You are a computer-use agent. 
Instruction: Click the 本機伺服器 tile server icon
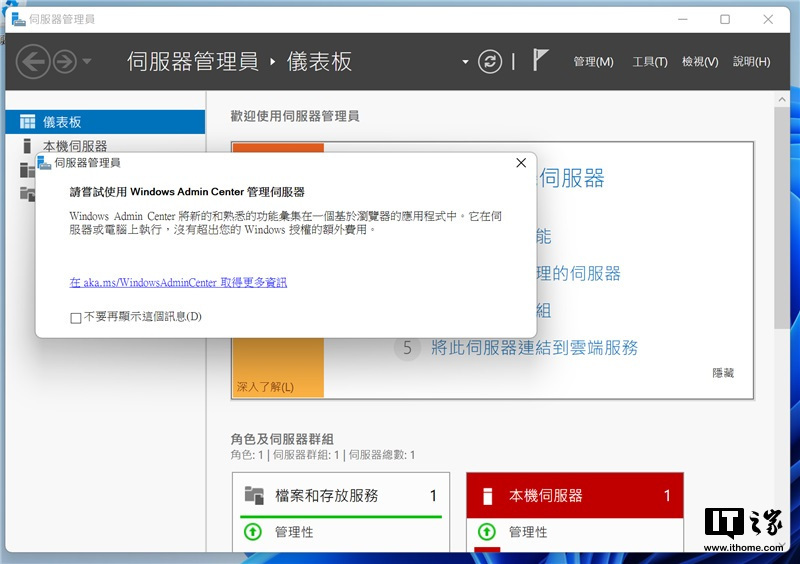487,496
